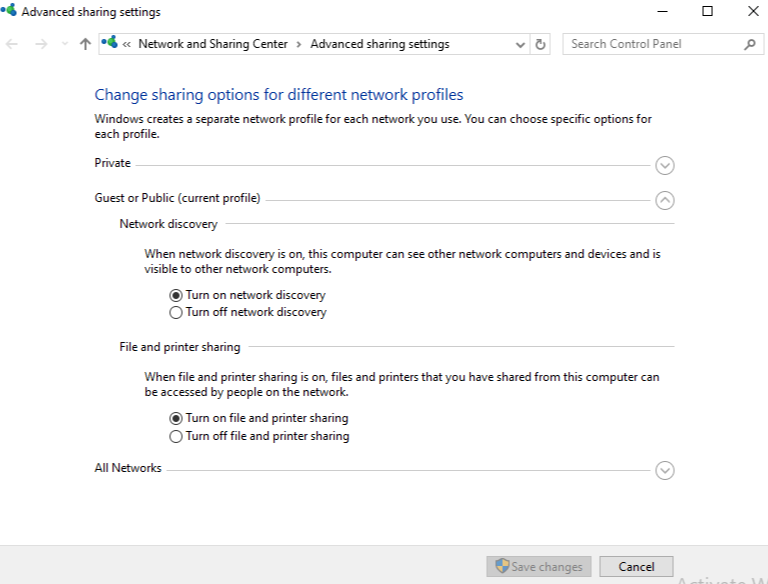Click the Private profile label

click(113, 163)
